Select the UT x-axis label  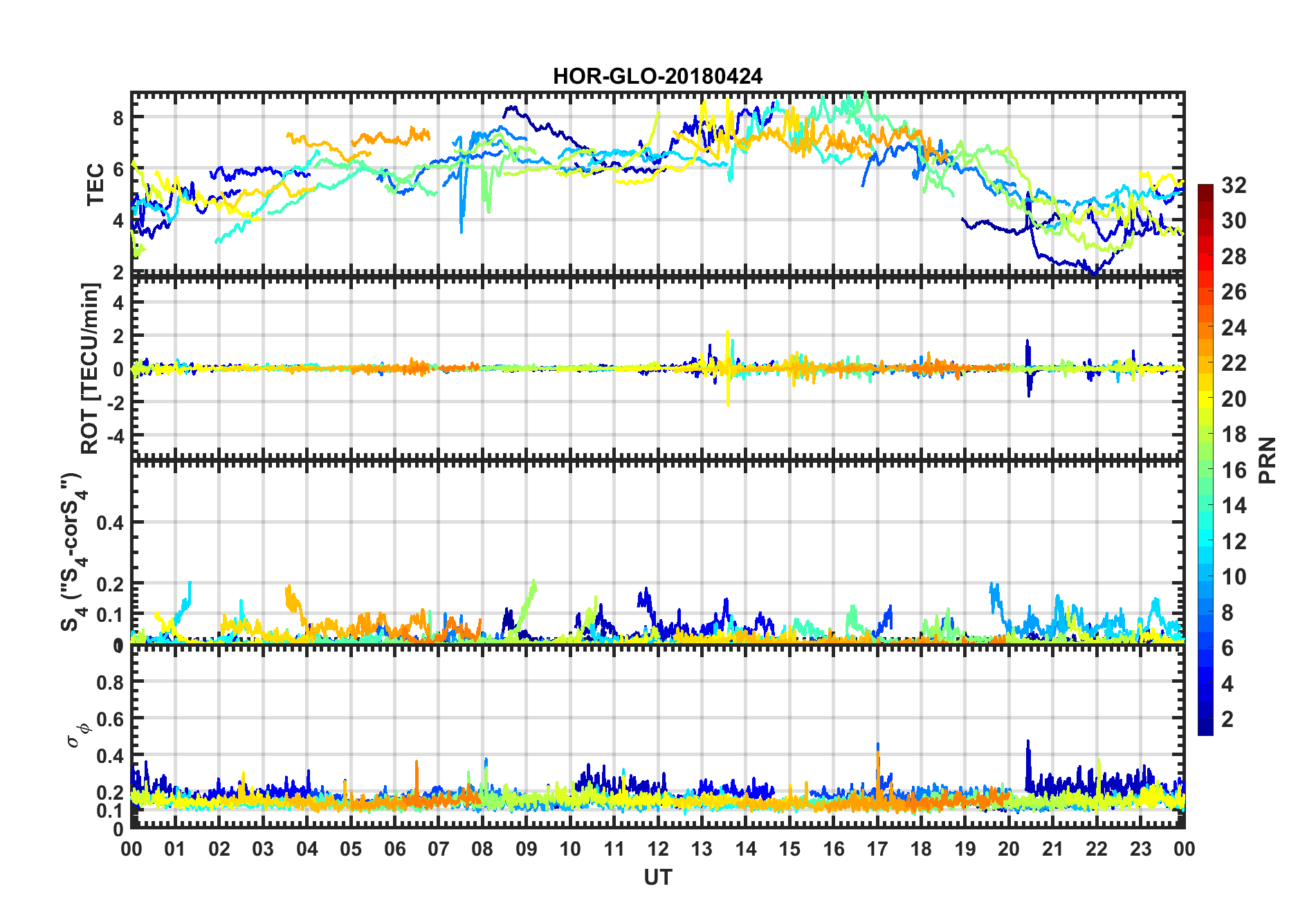pos(657,877)
